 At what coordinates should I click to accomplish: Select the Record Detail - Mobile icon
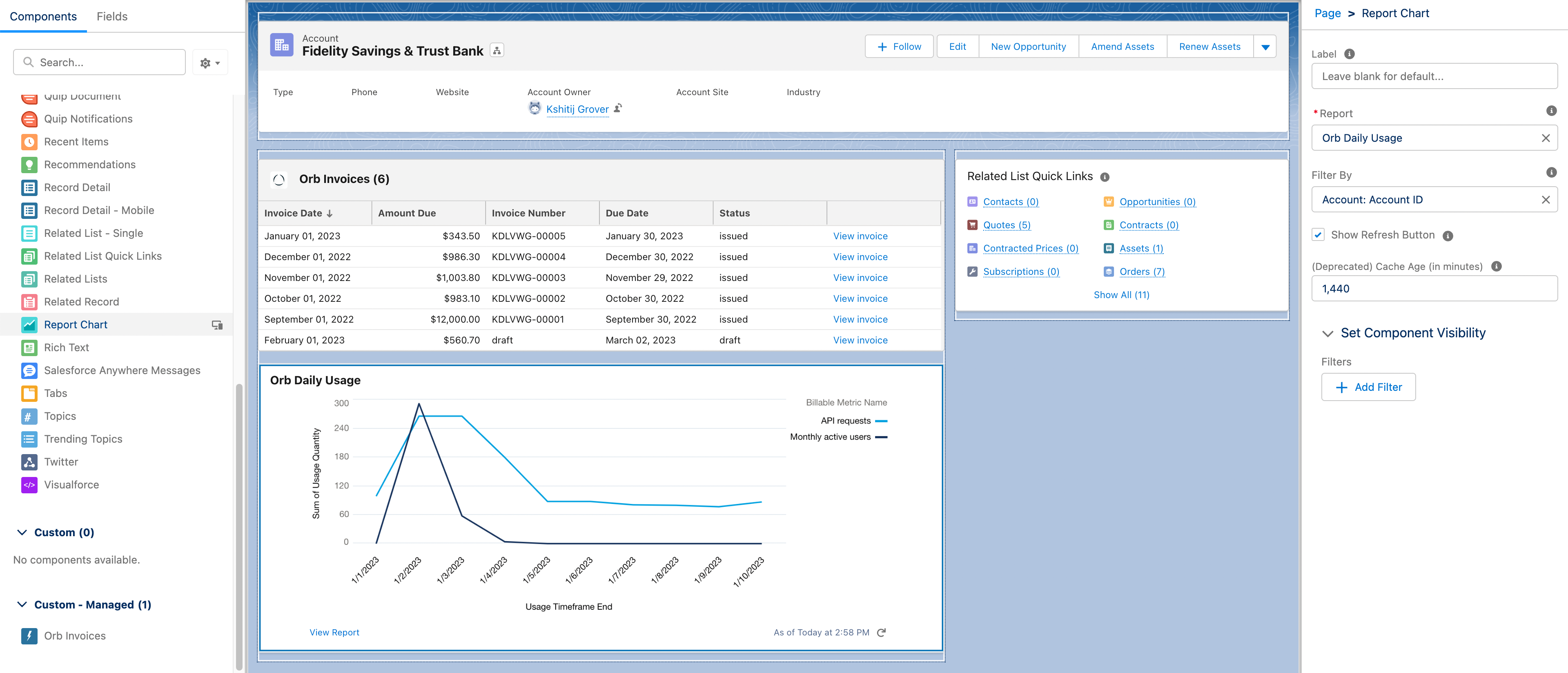(x=29, y=210)
